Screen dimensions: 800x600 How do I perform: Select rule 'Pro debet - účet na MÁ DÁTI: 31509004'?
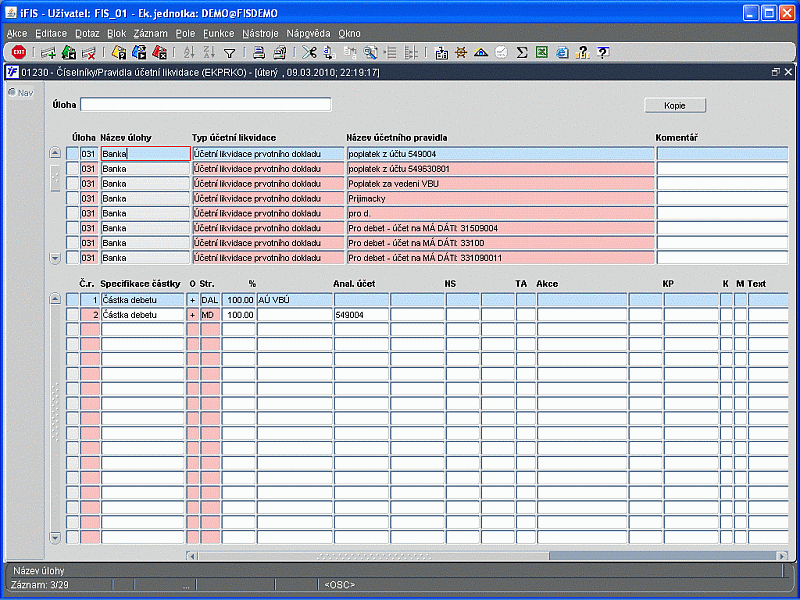(x=501, y=228)
